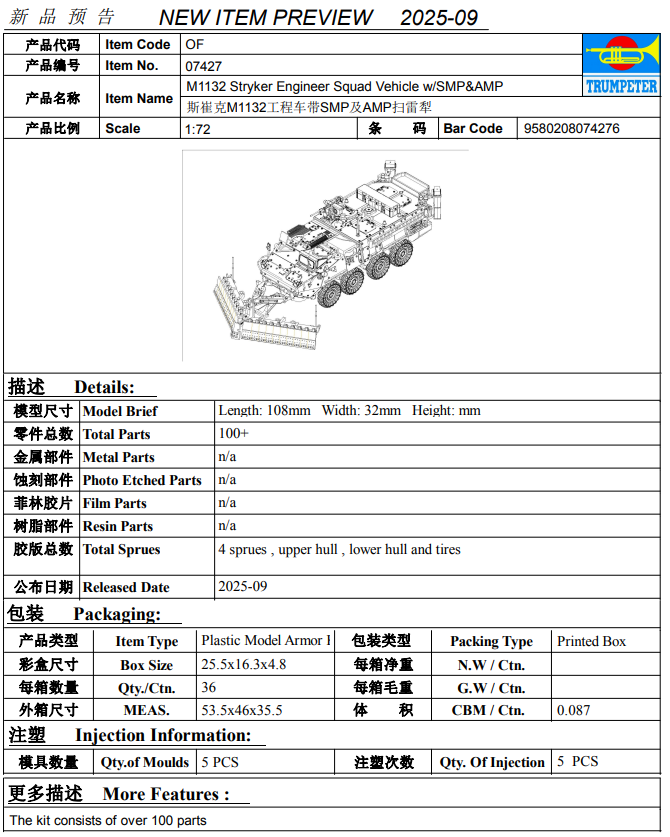Select the item number 07427
The height and width of the screenshot is (837, 670).
tap(203, 66)
